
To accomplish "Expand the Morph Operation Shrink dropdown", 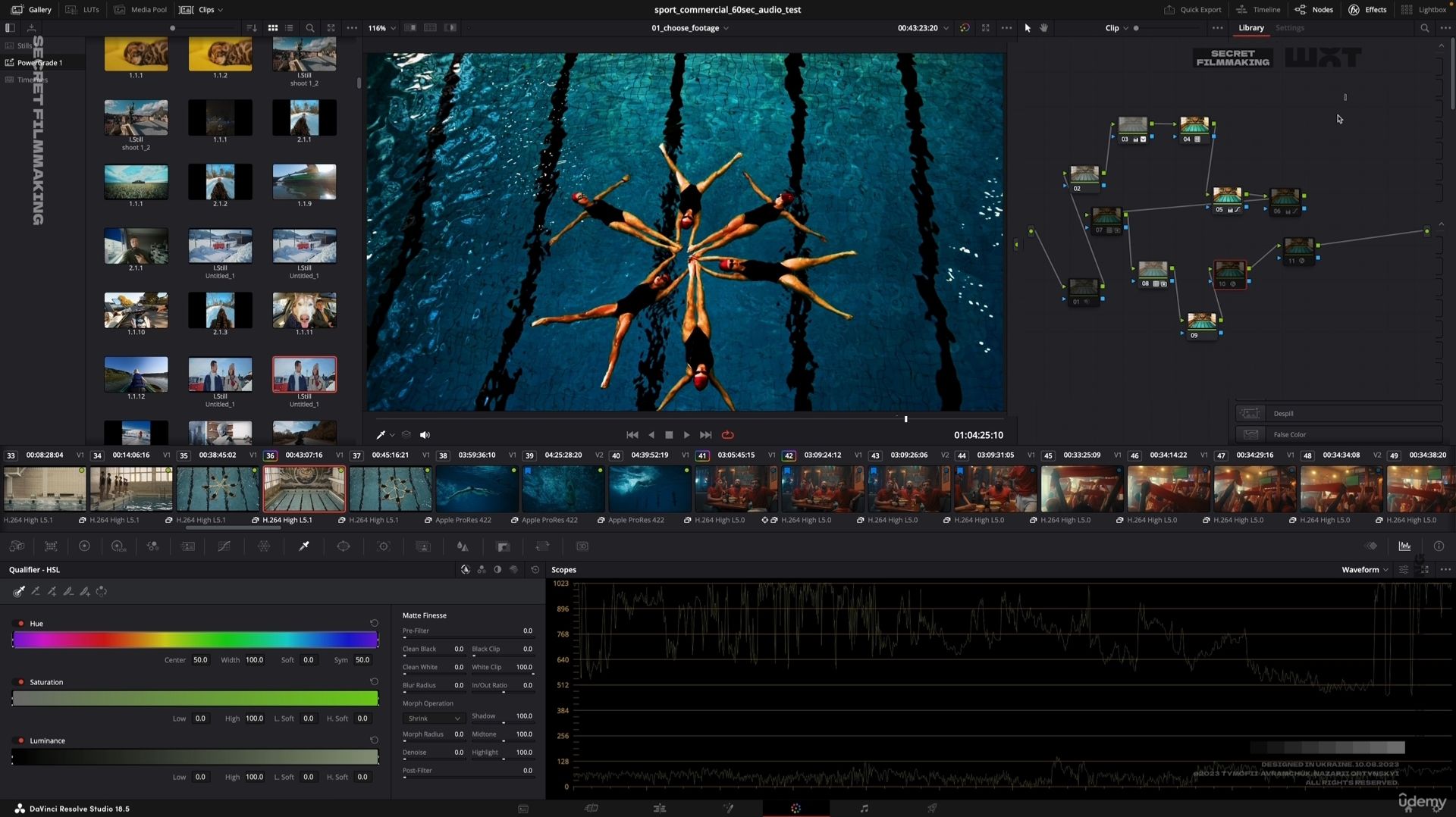I will [x=433, y=718].
